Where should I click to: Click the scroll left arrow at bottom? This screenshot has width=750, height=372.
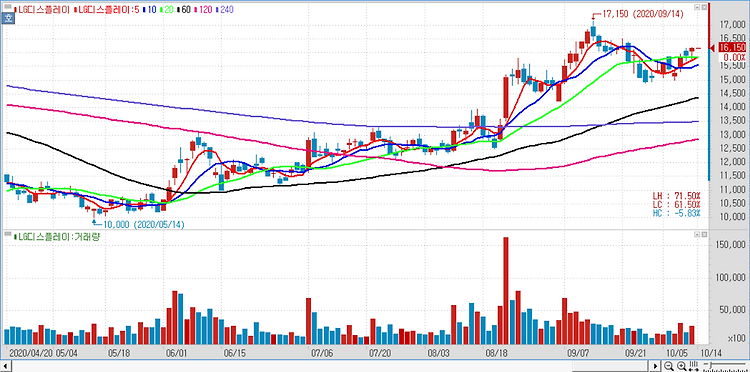tap(6, 366)
